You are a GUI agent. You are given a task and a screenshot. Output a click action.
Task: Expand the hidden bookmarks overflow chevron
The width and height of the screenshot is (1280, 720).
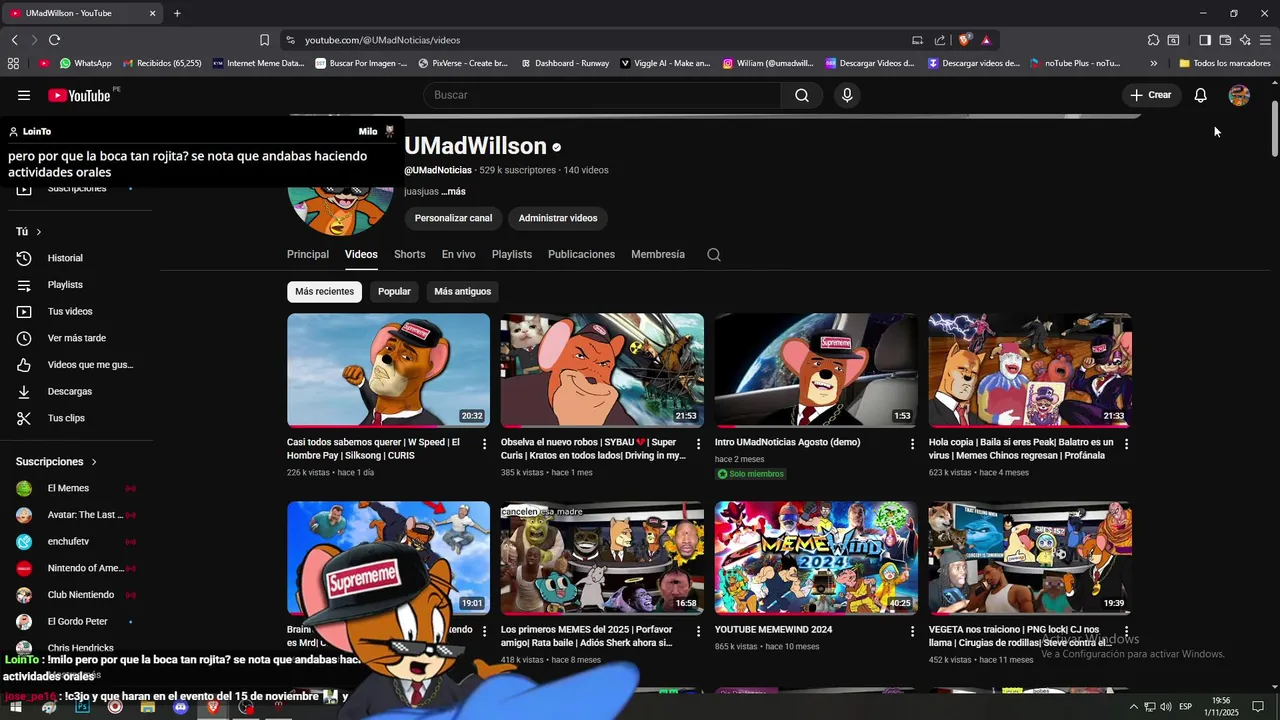pos(1153,63)
